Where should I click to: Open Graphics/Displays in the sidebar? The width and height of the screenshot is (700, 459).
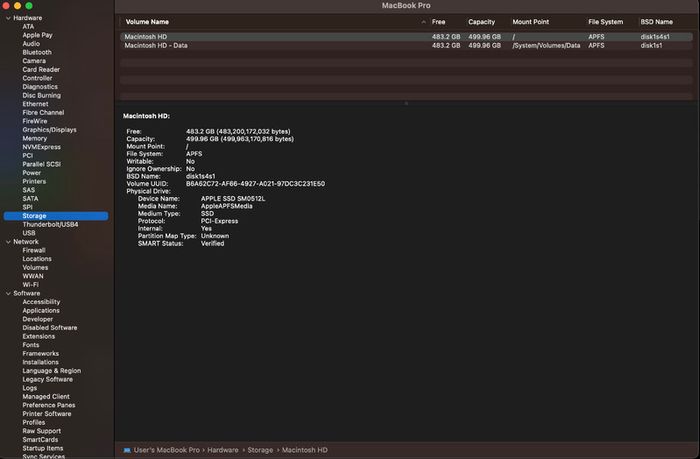point(50,130)
